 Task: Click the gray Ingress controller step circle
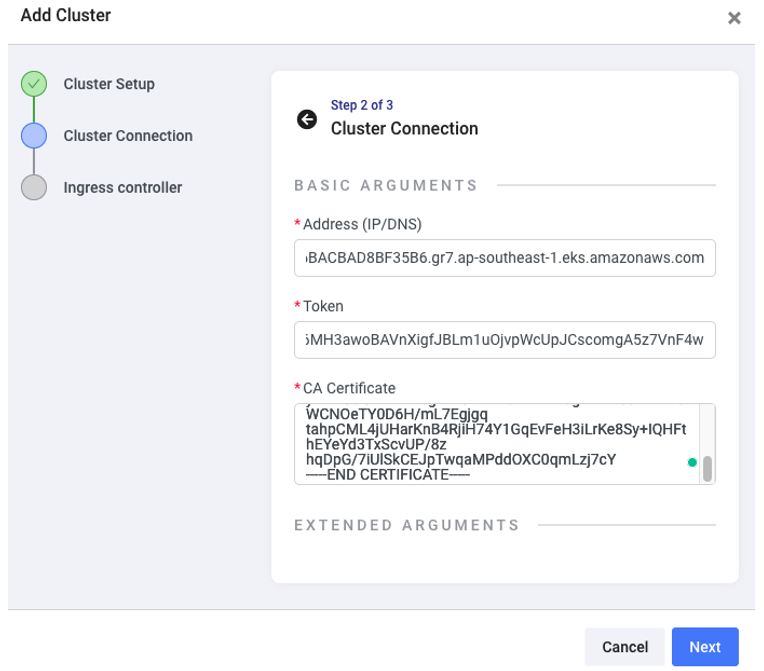(x=34, y=187)
